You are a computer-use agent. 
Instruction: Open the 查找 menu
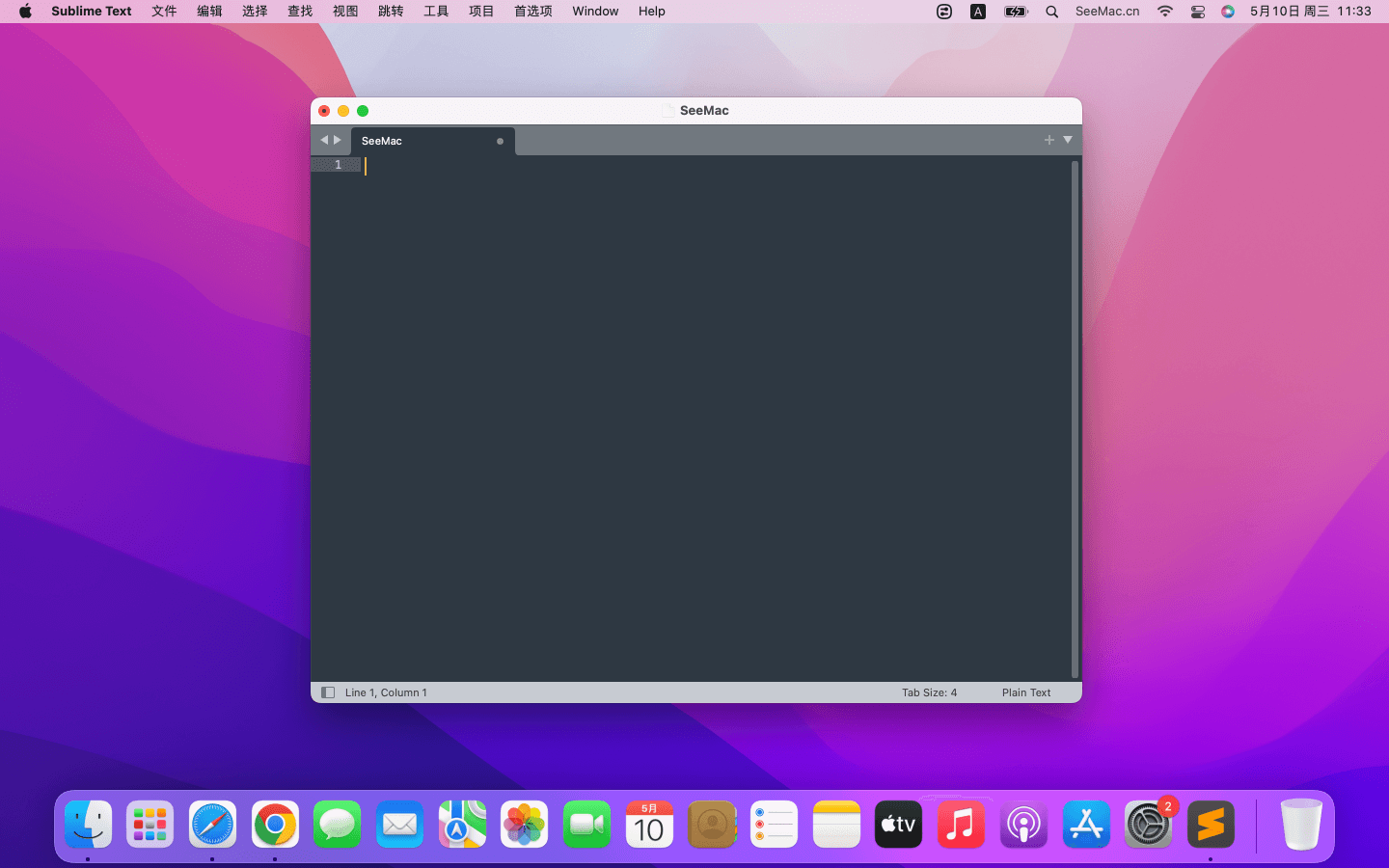[x=300, y=12]
